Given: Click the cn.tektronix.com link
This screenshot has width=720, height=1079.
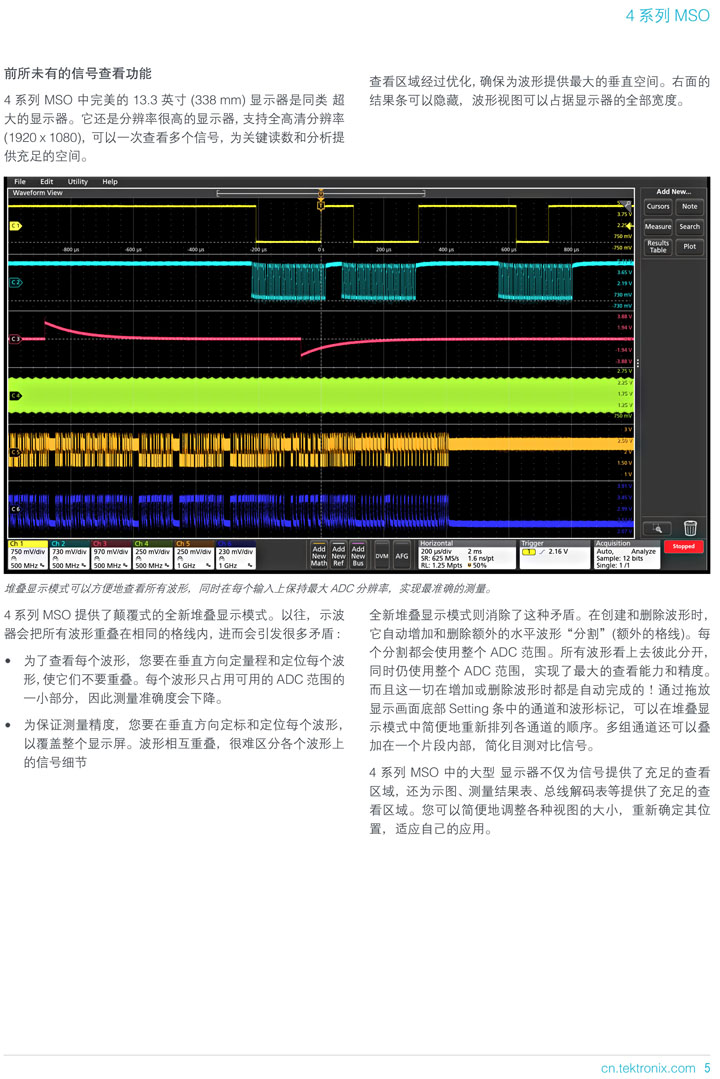Looking at the screenshot, I should coord(648,1068).
